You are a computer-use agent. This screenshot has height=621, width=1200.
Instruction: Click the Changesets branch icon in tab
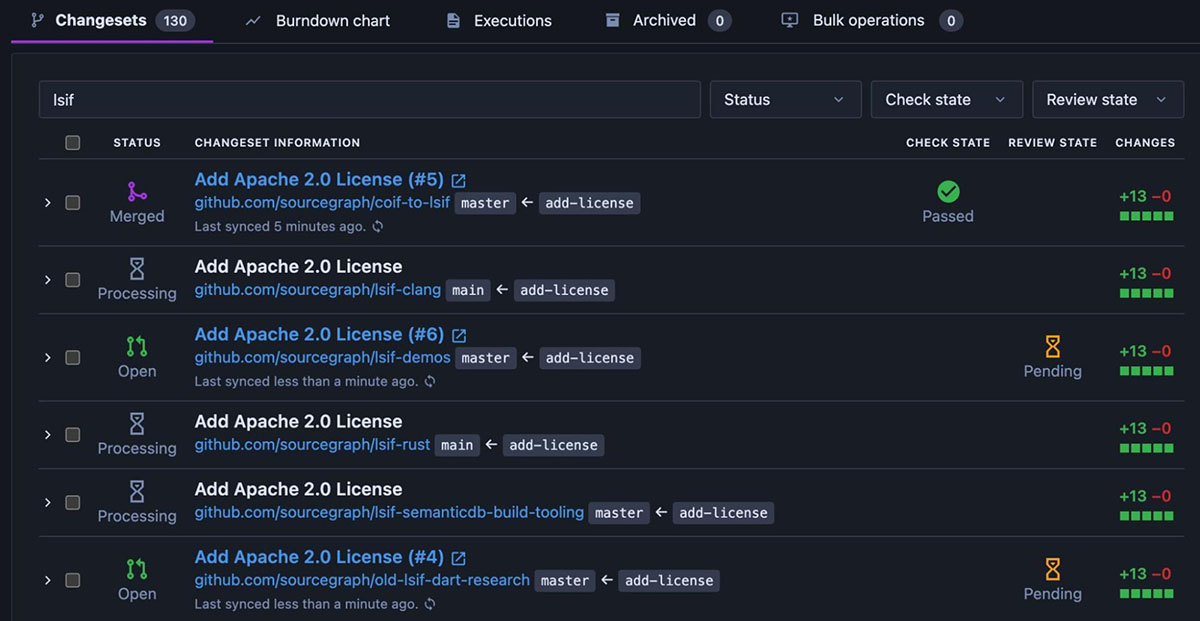pyautogui.click(x=37, y=20)
